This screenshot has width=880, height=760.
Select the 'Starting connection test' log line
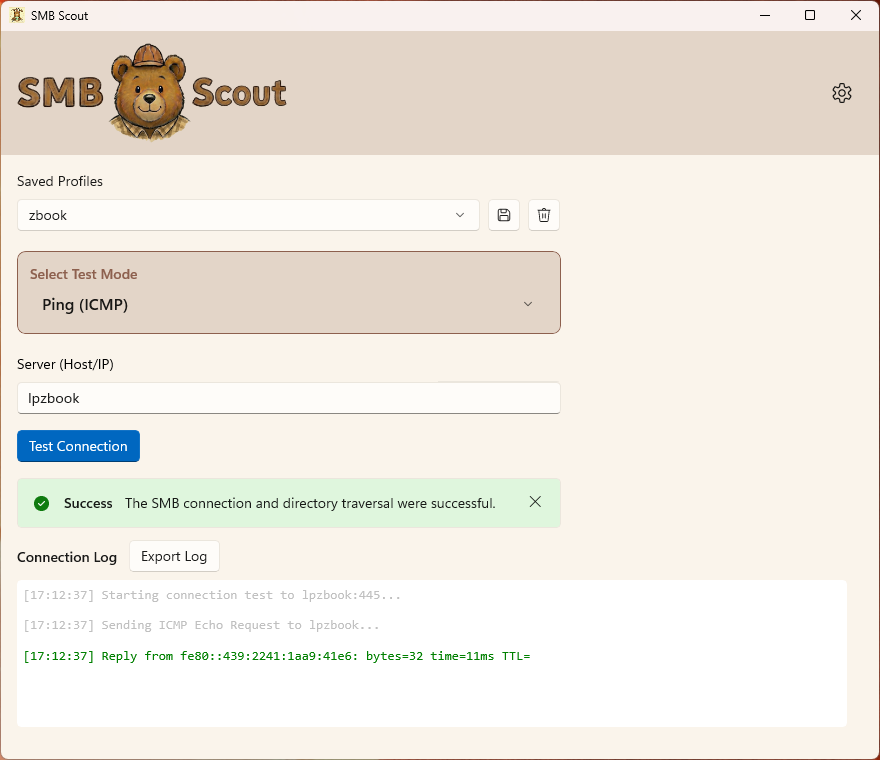[x=211, y=595]
